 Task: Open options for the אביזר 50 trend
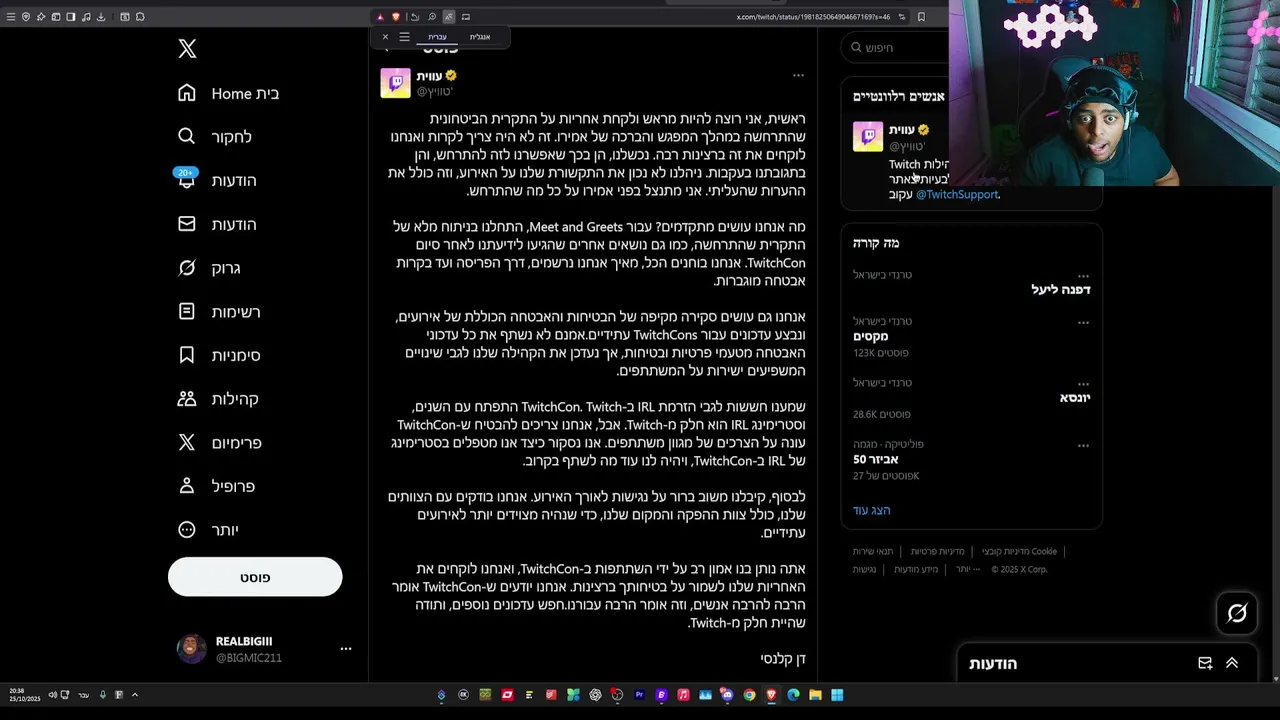(1083, 445)
